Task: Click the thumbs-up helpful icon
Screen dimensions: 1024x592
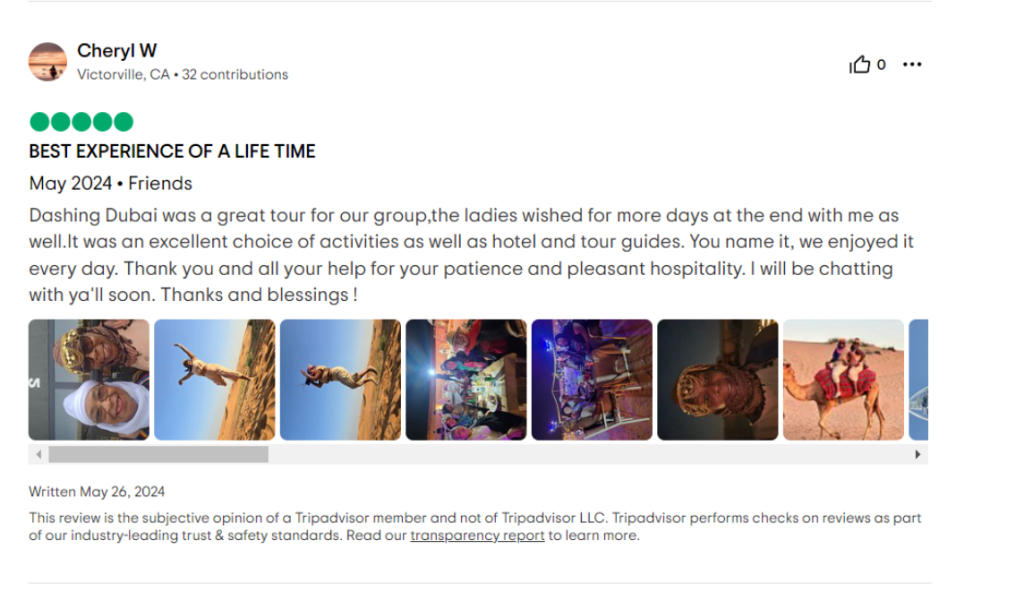Action: 859,64
